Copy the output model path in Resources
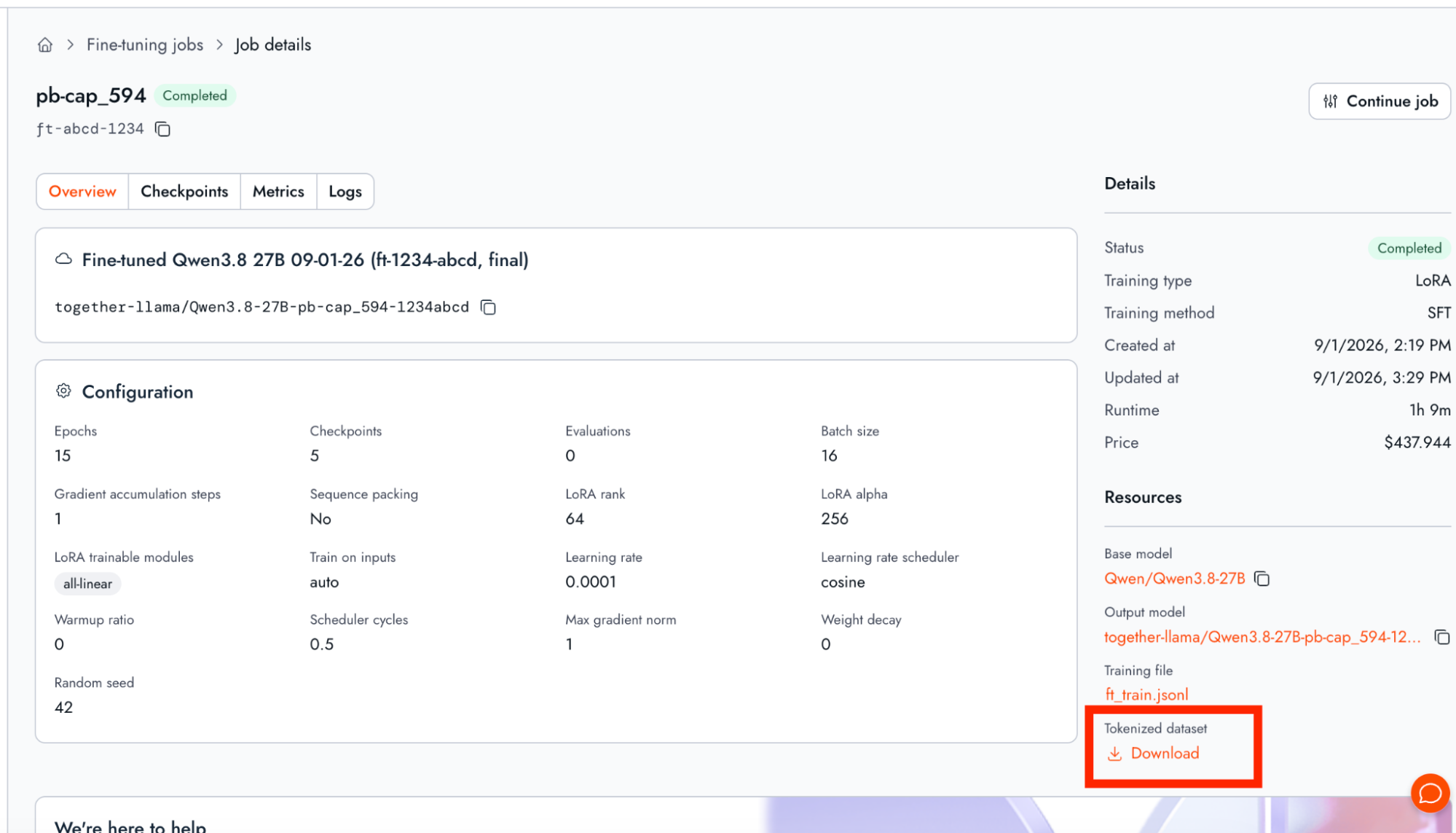Image resolution: width=1456 pixels, height=833 pixels. [x=1441, y=637]
